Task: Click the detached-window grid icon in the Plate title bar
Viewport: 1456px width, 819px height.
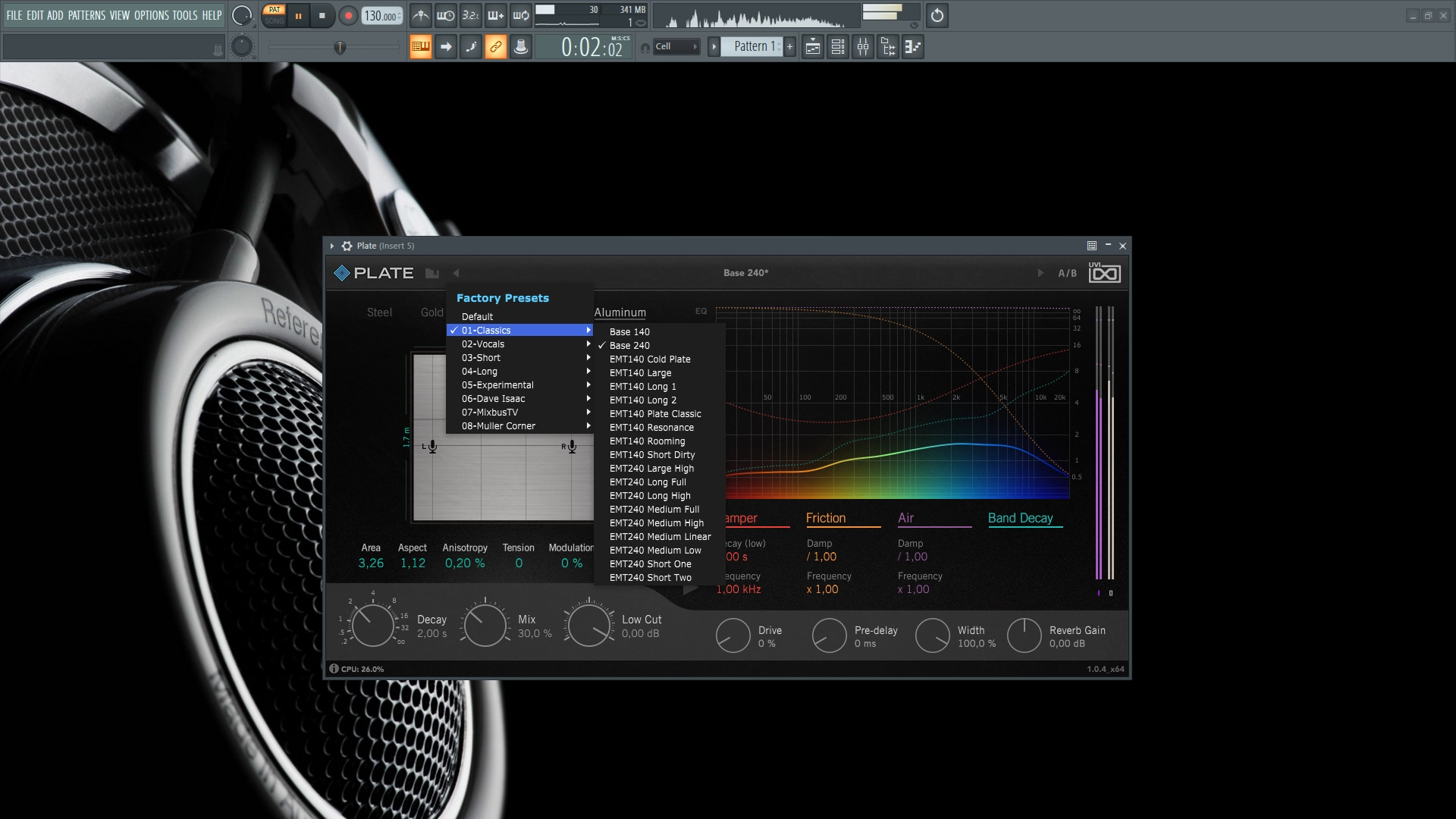Action: [1092, 246]
